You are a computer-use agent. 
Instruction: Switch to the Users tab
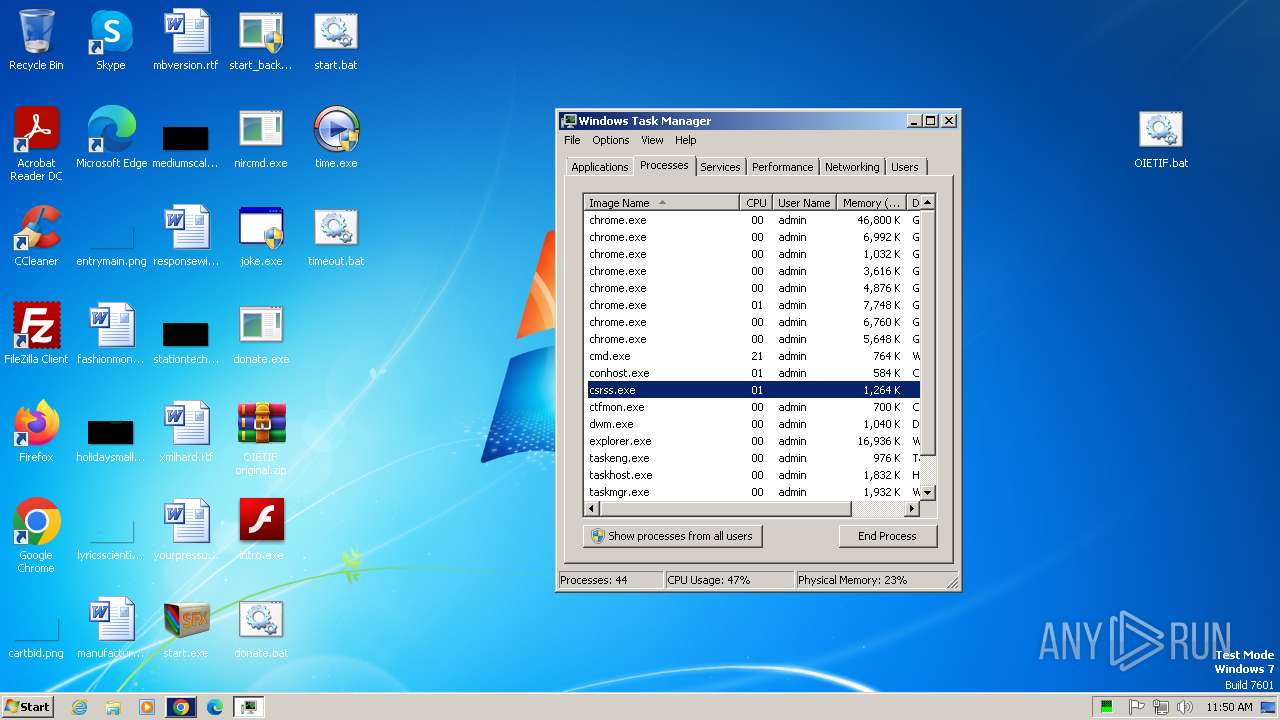point(904,167)
